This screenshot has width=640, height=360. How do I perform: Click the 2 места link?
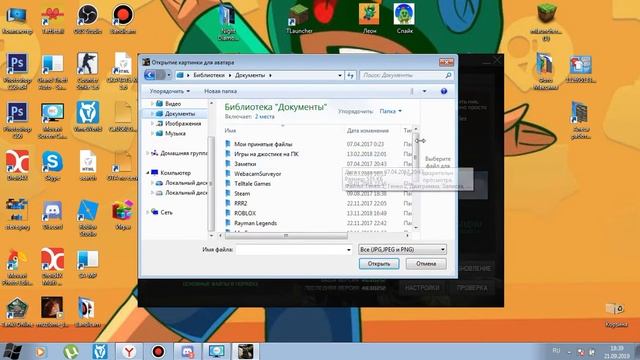click(264, 117)
